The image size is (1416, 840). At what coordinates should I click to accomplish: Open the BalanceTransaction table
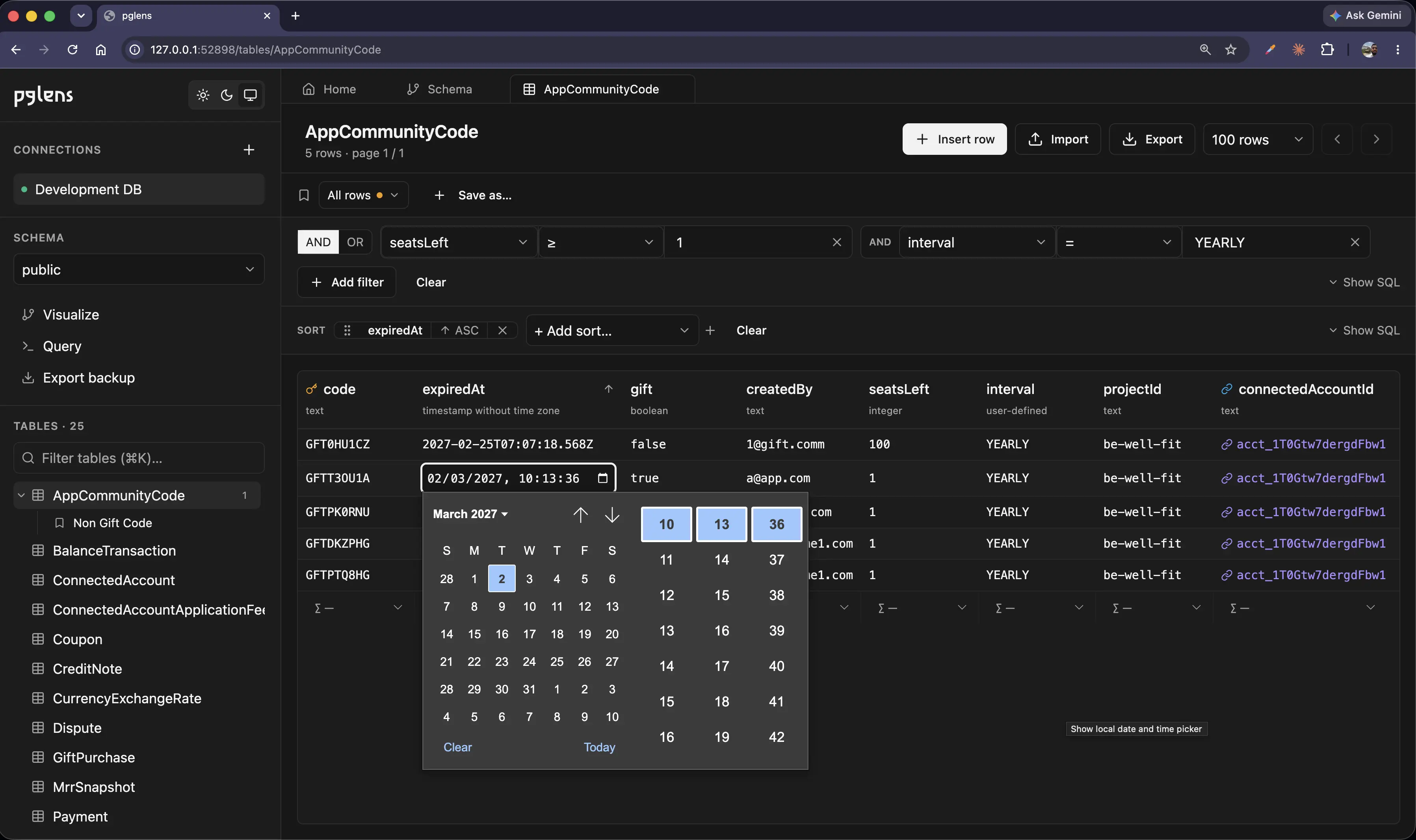point(114,551)
